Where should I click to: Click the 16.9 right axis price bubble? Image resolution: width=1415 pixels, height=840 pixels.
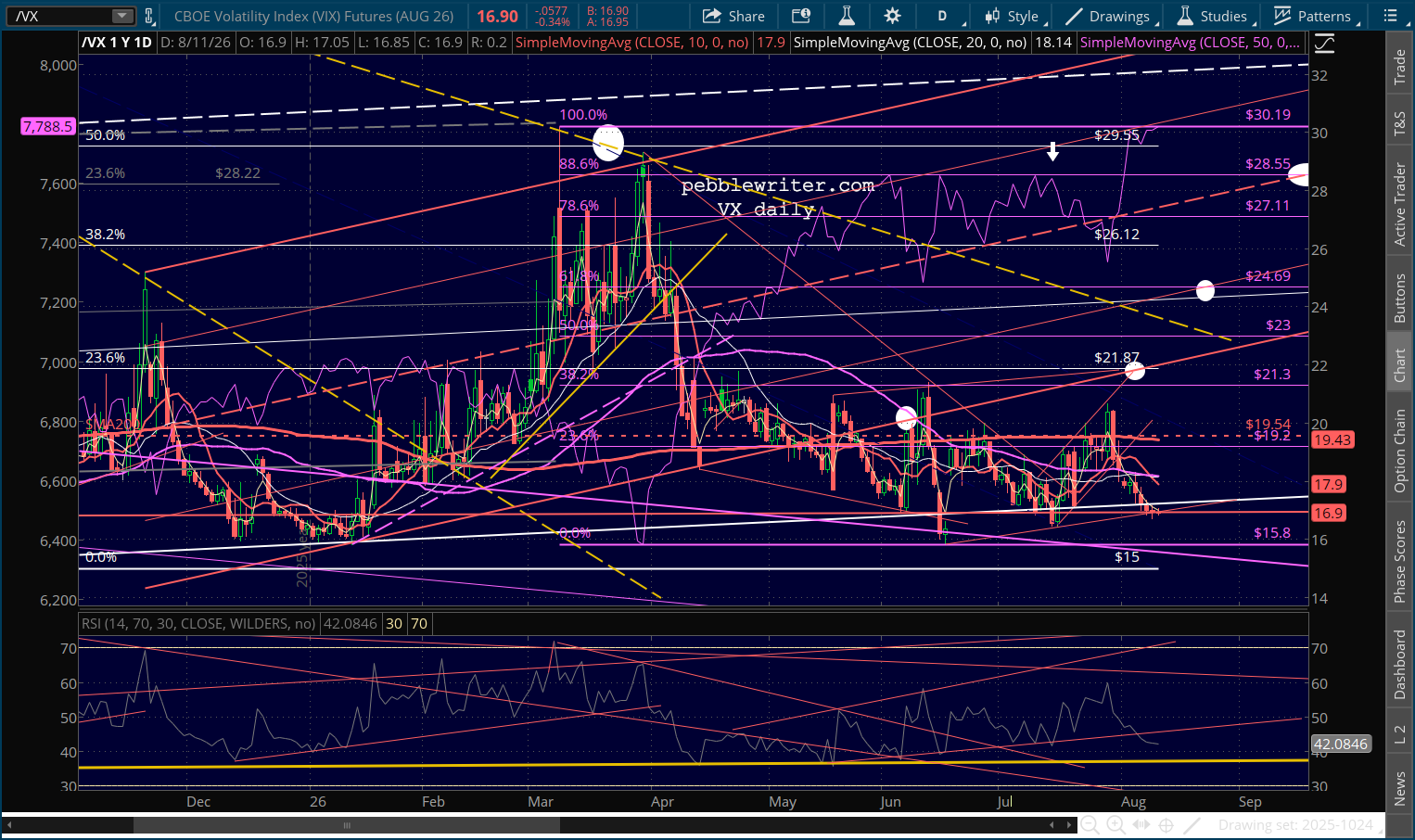pyautogui.click(x=1328, y=513)
